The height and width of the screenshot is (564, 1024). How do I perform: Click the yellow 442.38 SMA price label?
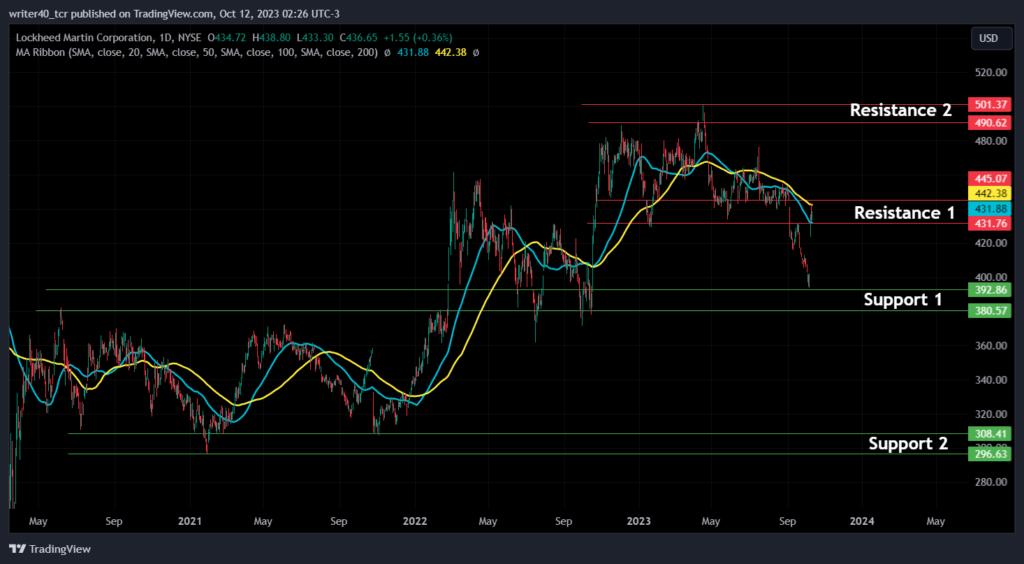pyautogui.click(x=990, y=194)
